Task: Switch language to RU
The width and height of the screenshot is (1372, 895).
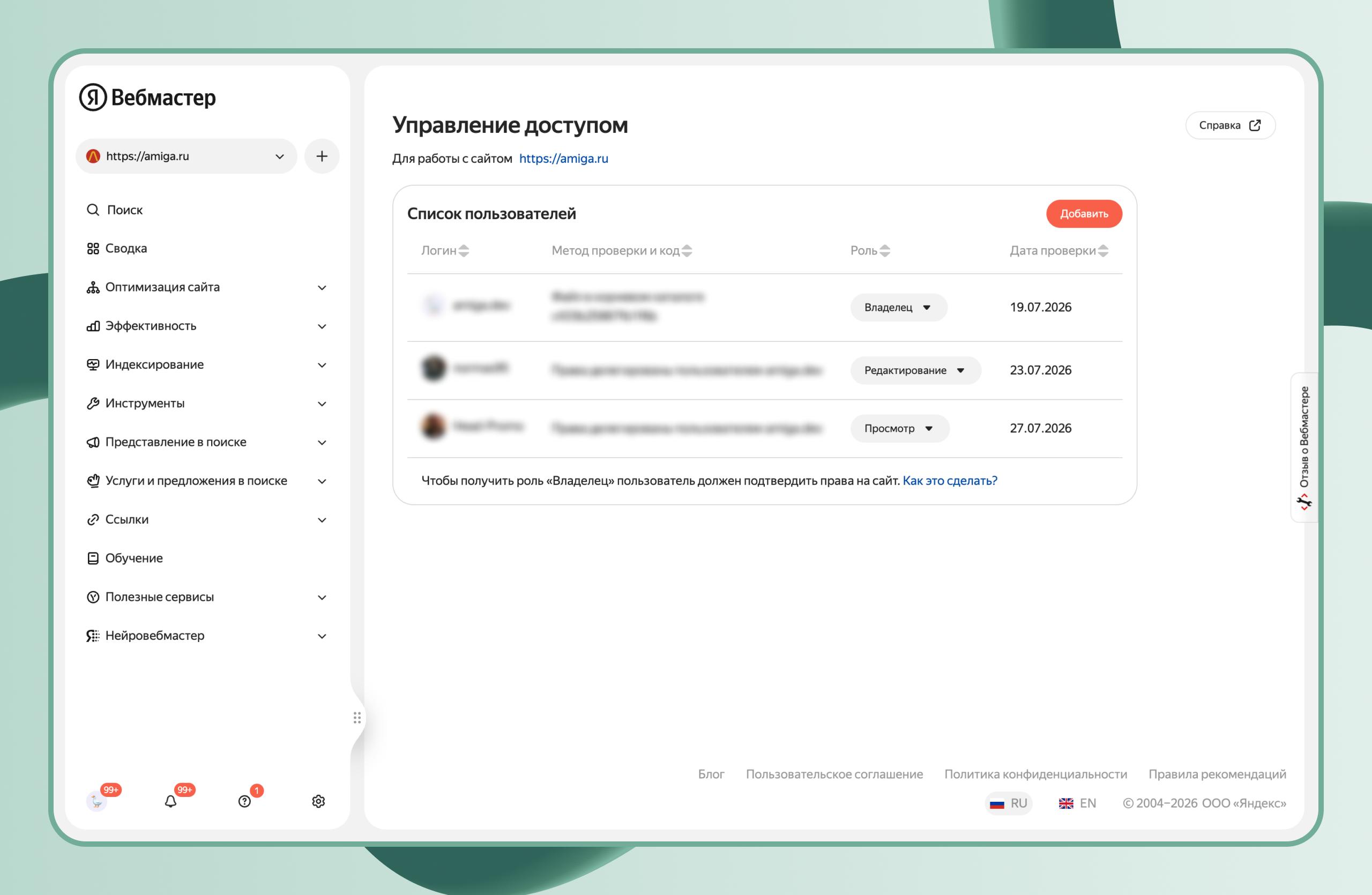Action: pos(1008,803)
